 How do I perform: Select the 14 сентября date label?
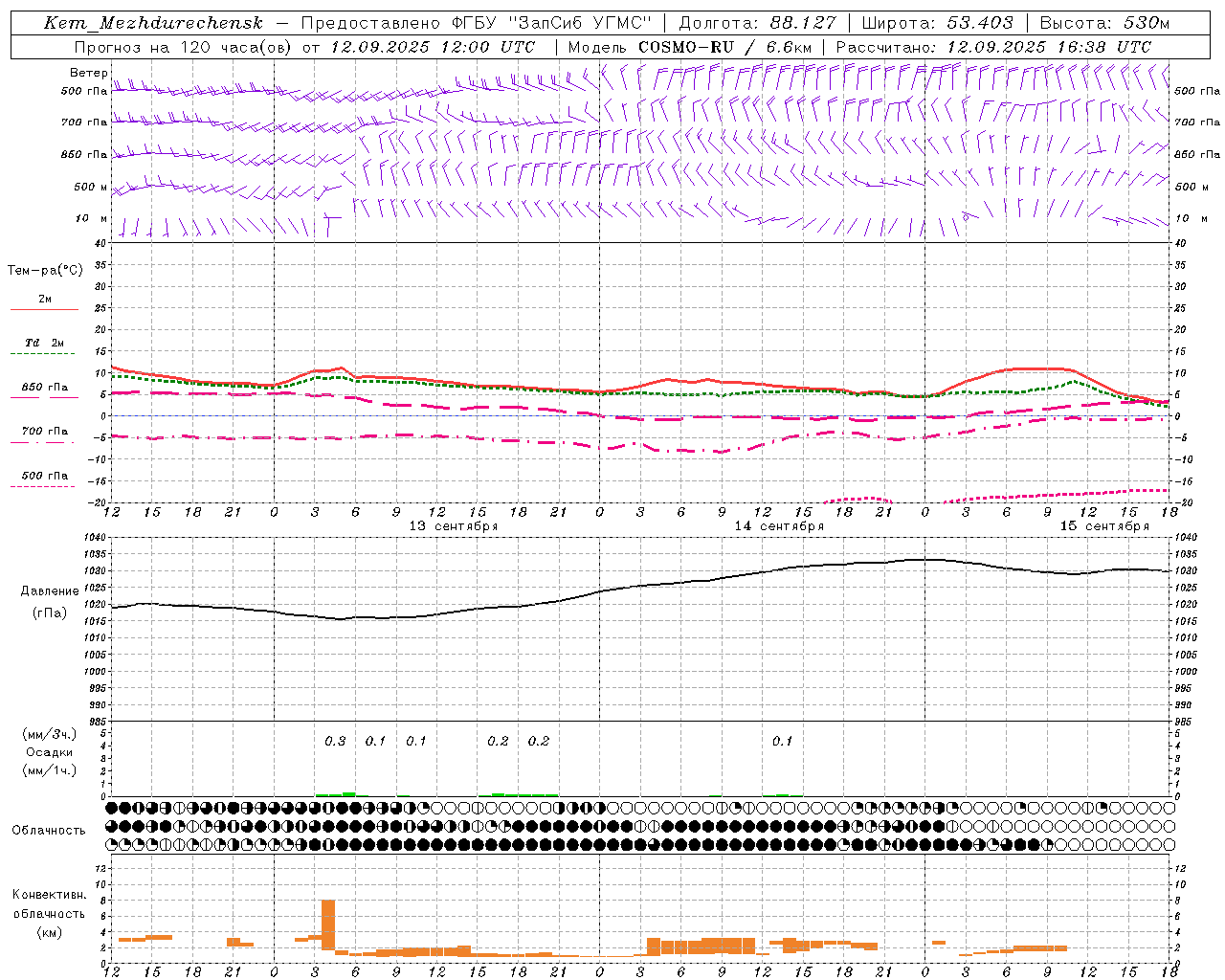pos(779,526)
